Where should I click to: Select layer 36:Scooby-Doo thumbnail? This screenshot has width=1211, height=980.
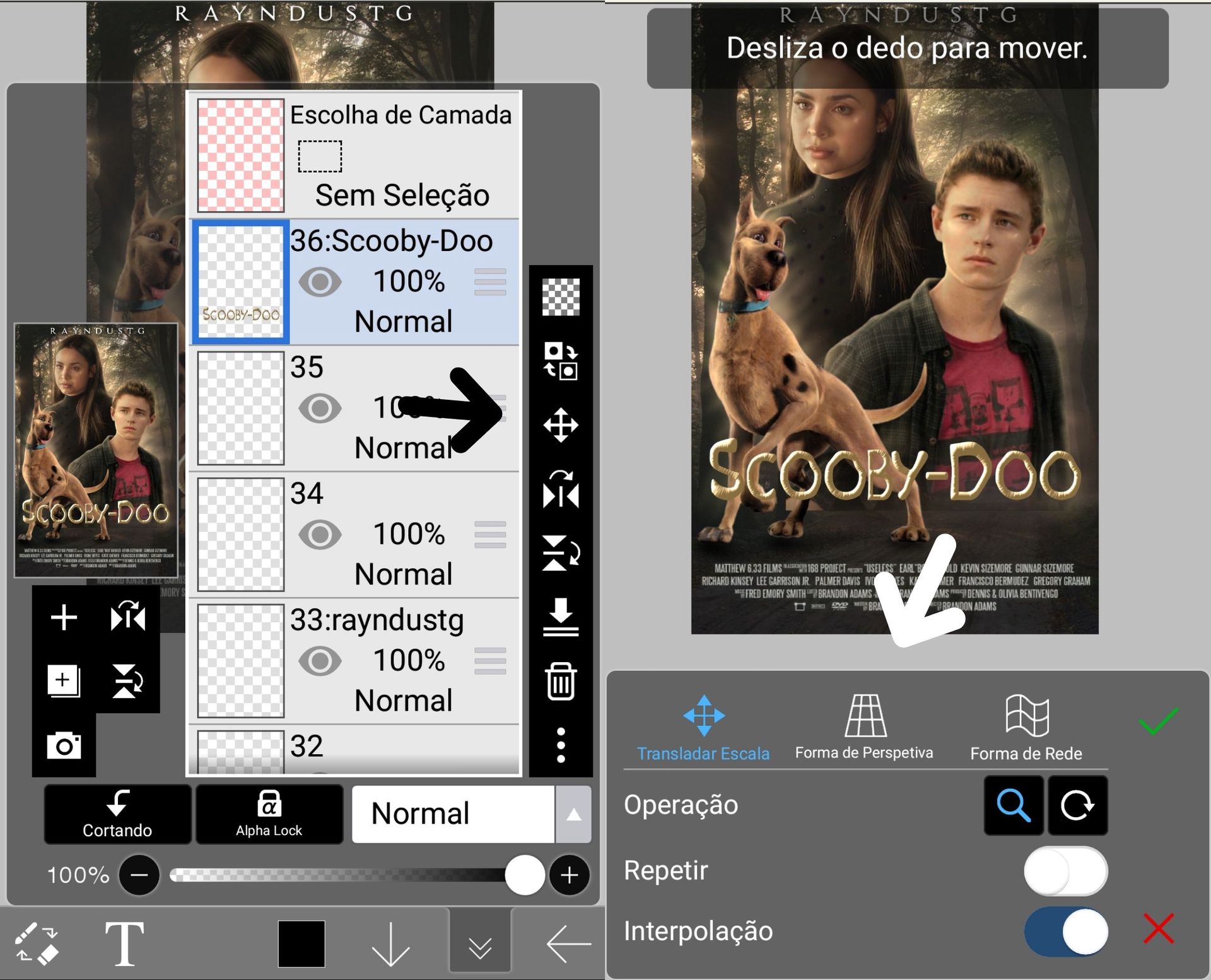240,282
